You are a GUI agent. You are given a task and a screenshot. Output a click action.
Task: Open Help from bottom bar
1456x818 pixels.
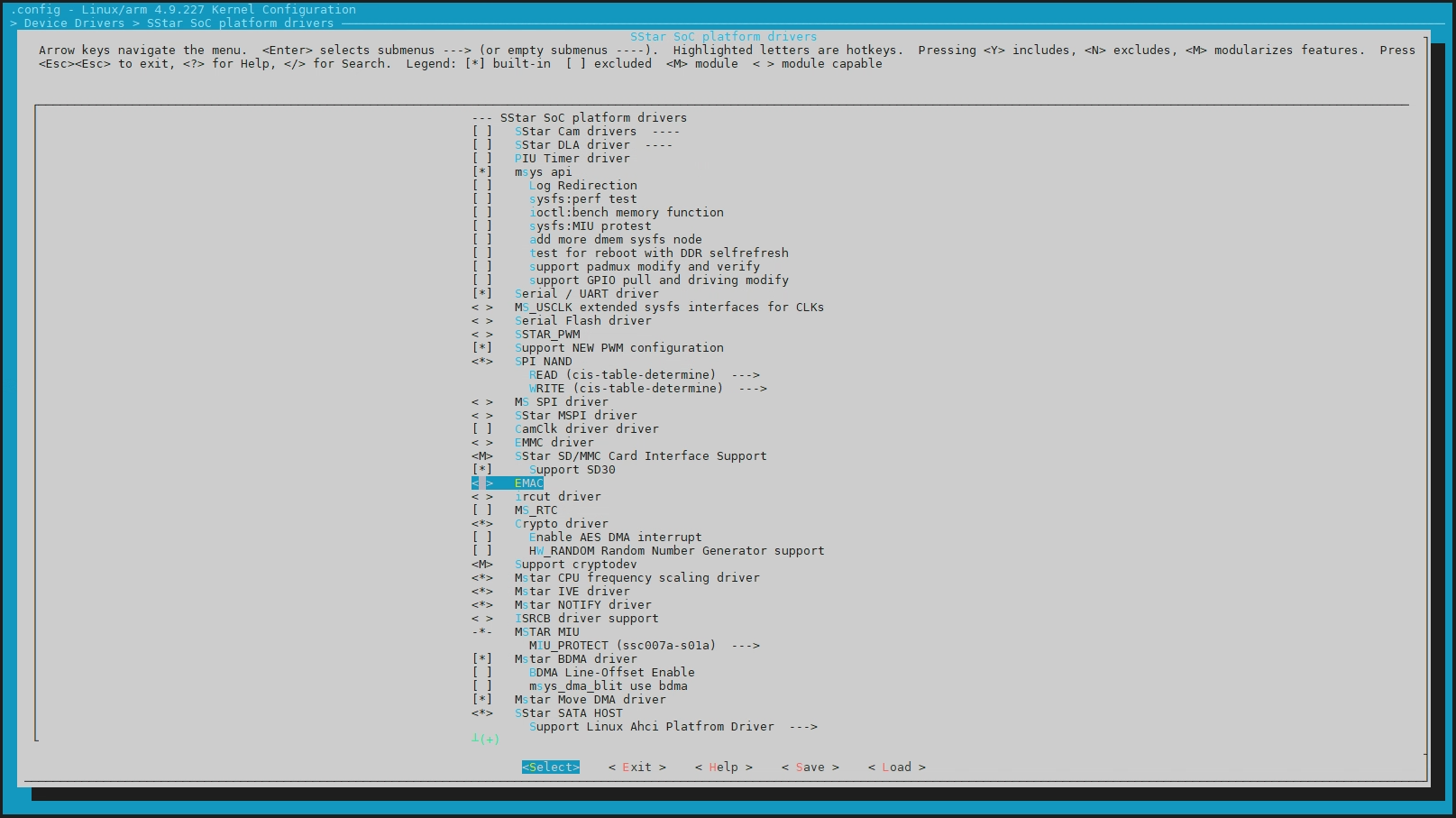pos(723,767)
